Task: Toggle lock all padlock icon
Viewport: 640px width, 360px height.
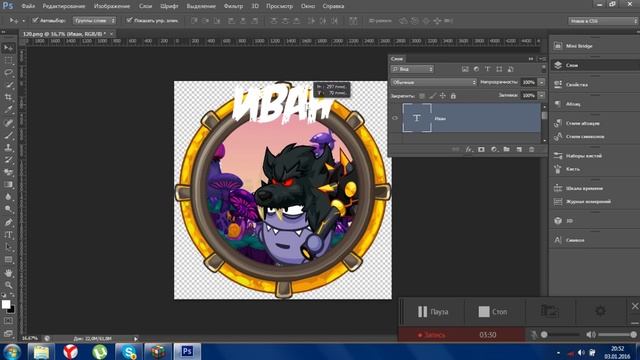Action: 453,96
